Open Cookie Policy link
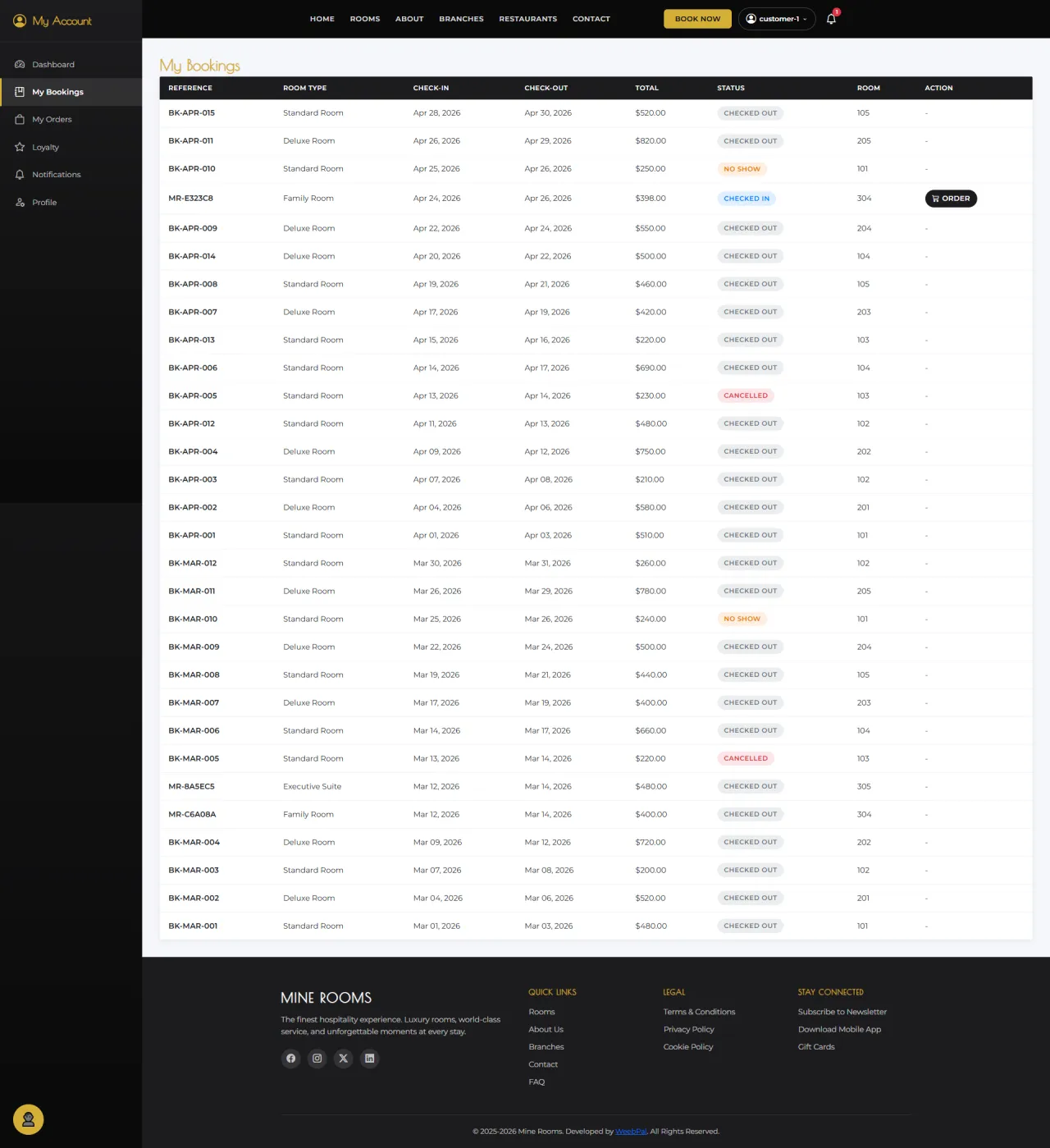The width and height of the screenshot is (1050, 1148). pos(688,1047)
